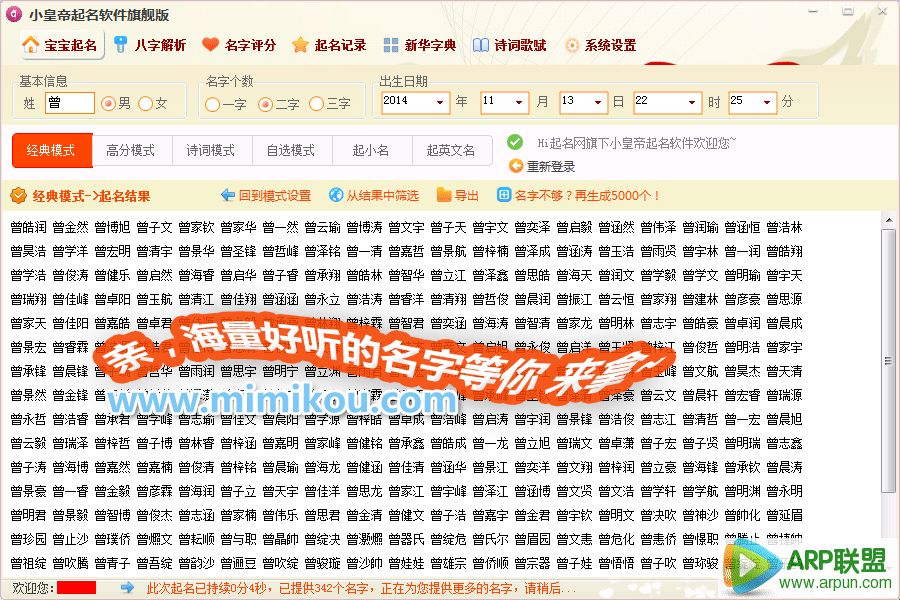Image resolution: width=900 pixels, height=600 pixels.
Task: Click the orange badge icon beside 经典模式->起名结果
Action: click(18, 196)
